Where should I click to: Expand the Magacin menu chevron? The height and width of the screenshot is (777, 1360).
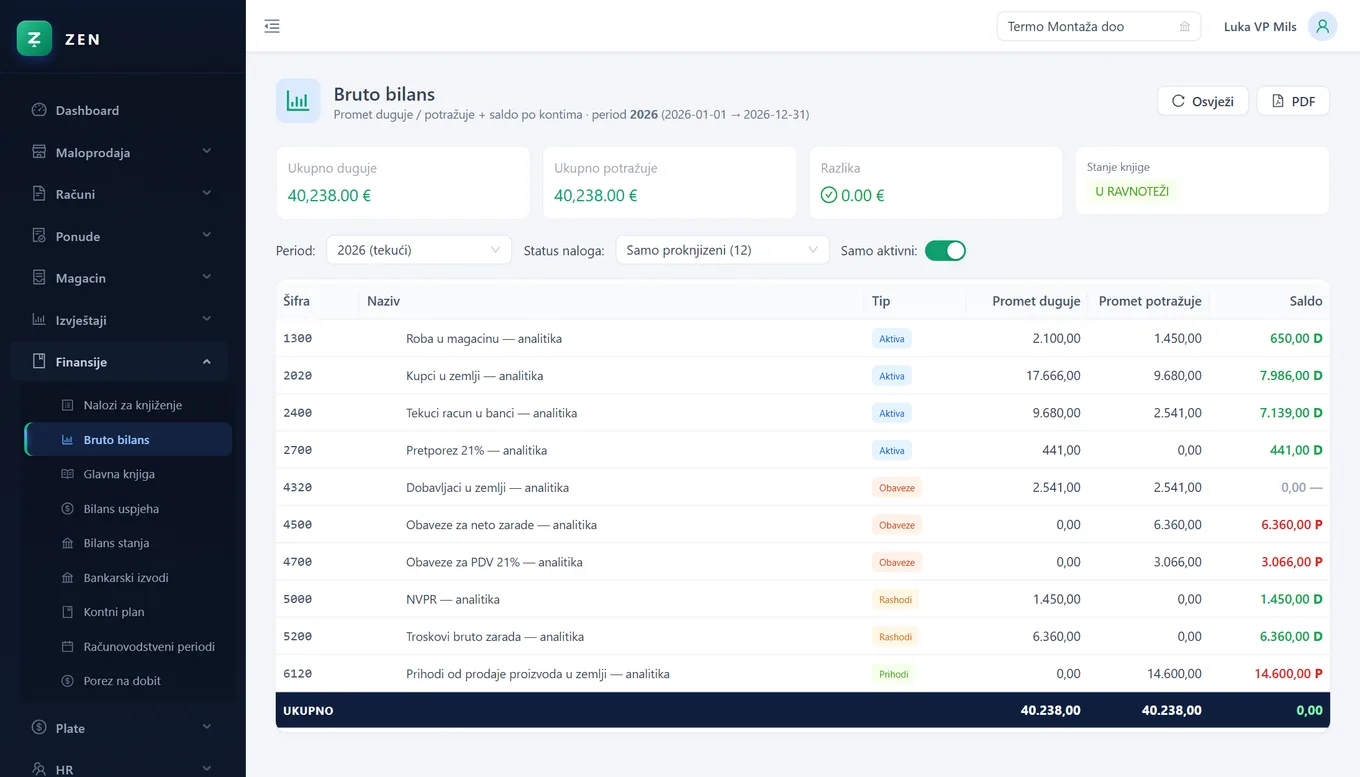pyautogui.click(x=207, y=278)
